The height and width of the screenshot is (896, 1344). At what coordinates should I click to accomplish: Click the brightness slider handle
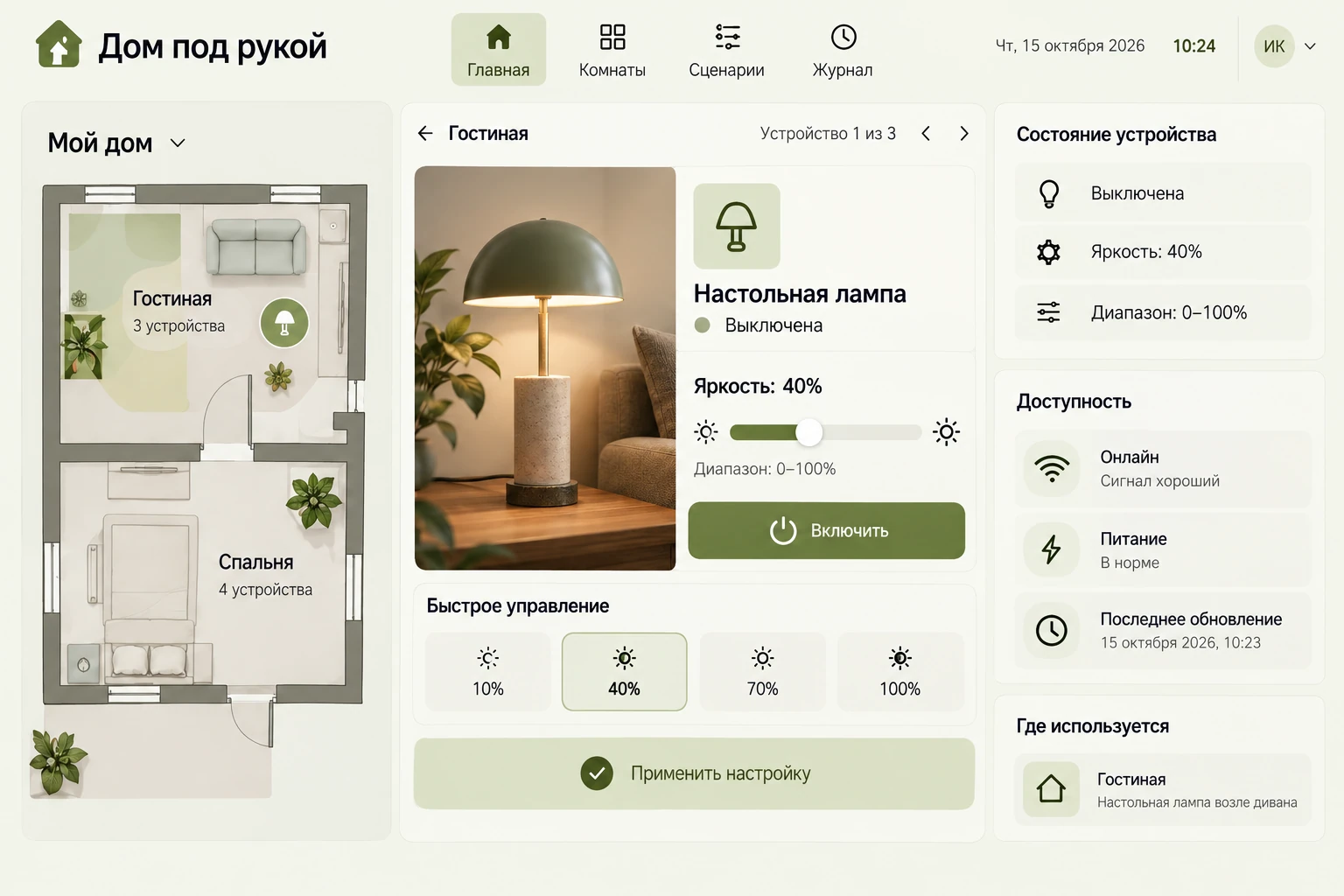tap(809, 431)
